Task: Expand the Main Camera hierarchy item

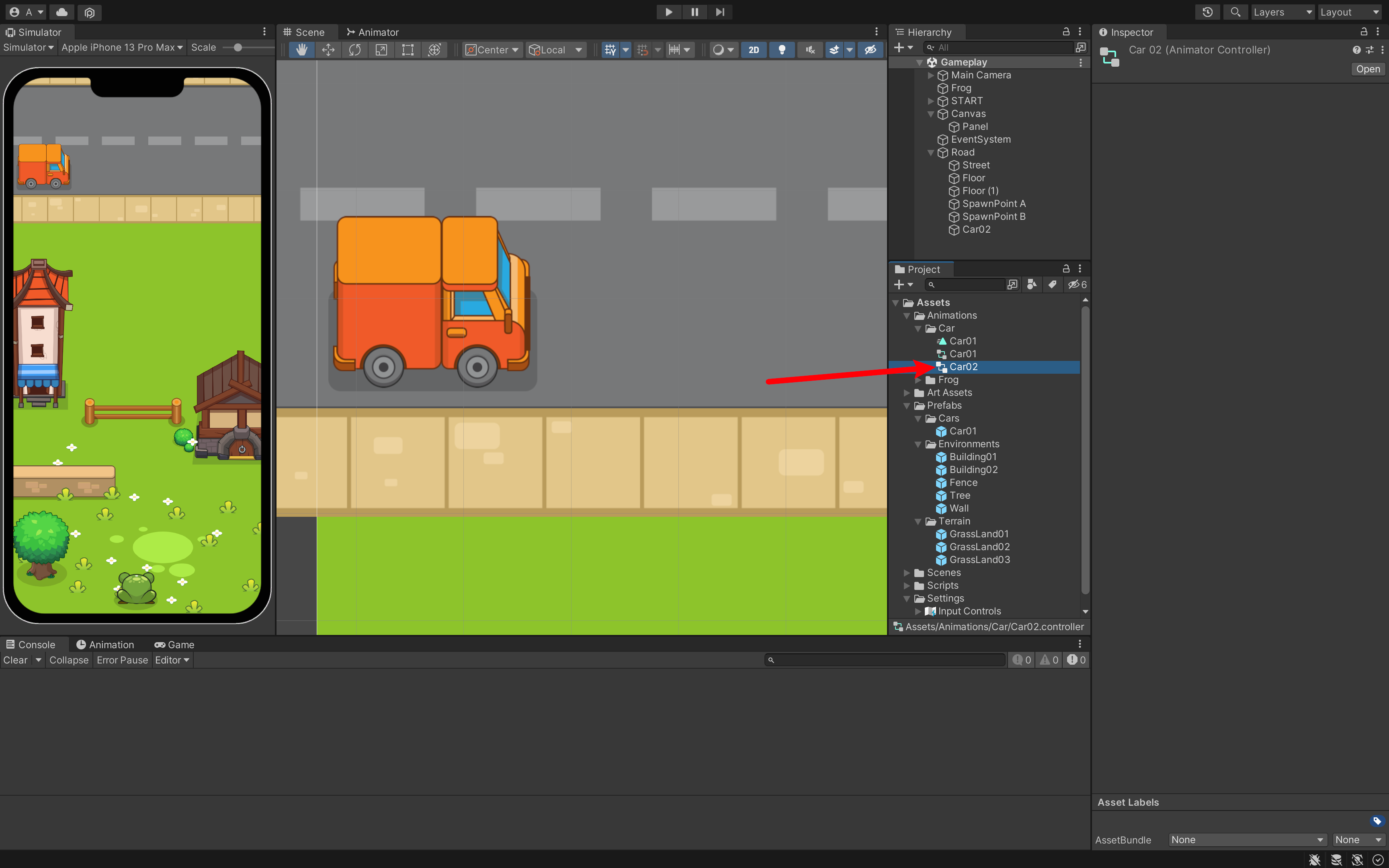Action: tap(931, 75)
